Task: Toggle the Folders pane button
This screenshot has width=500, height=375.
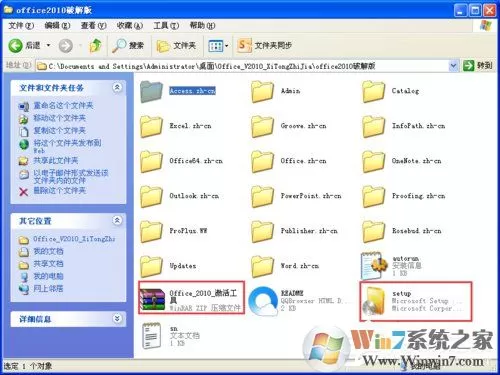Action: tap(176, 45)
